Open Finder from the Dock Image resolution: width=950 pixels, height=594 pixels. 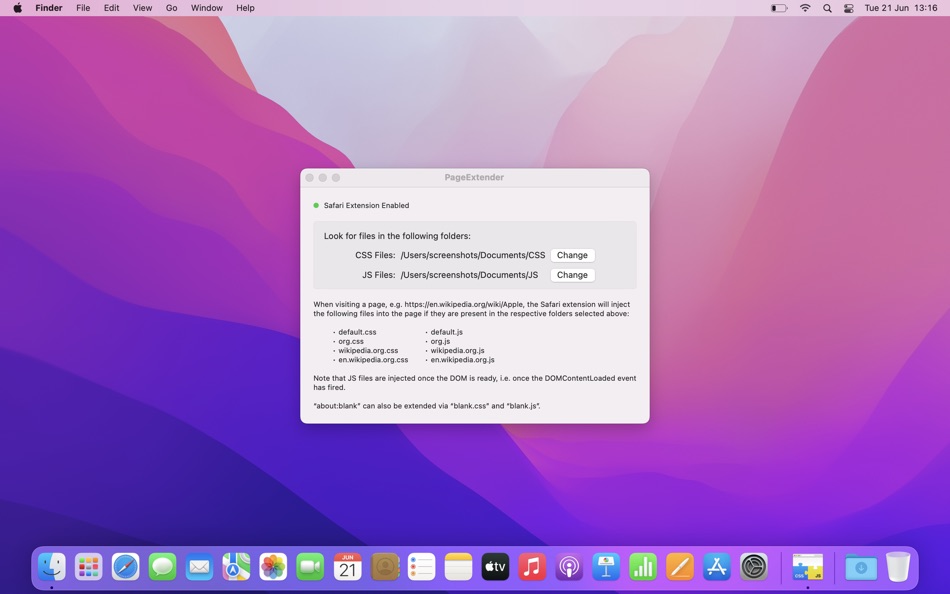[51, 567]
